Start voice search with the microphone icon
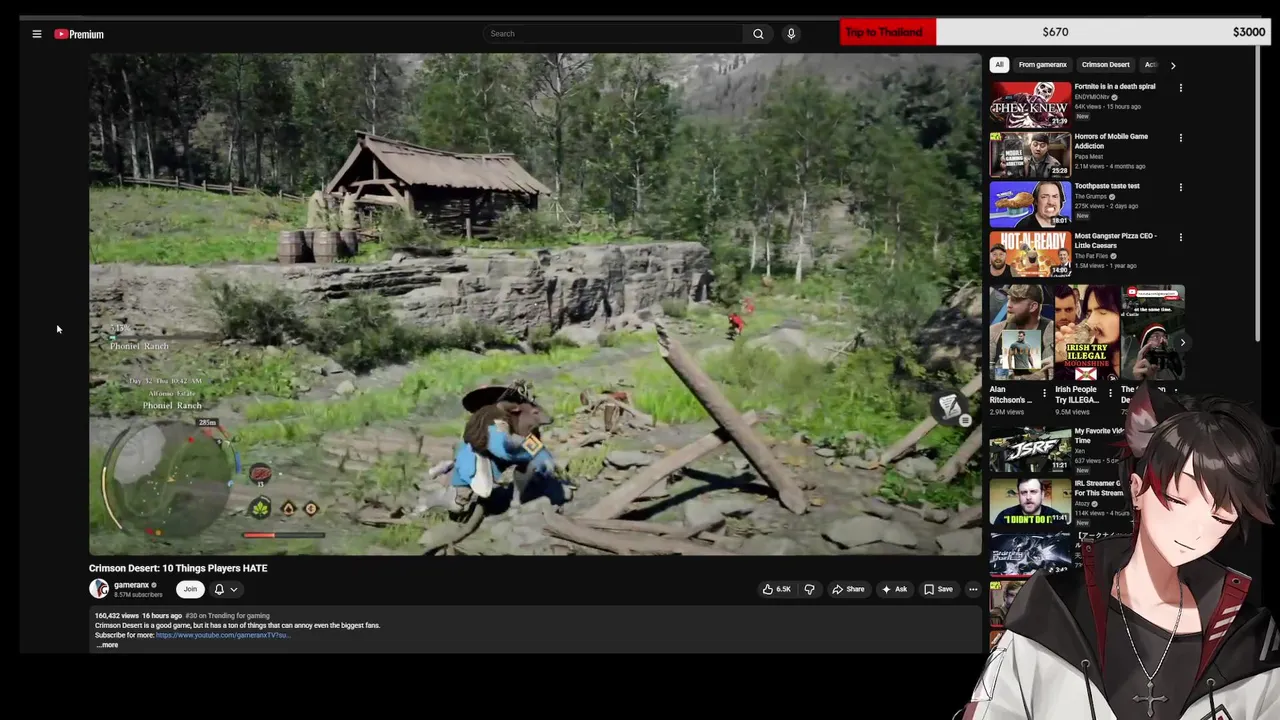1280x720 pixels. 791,34
